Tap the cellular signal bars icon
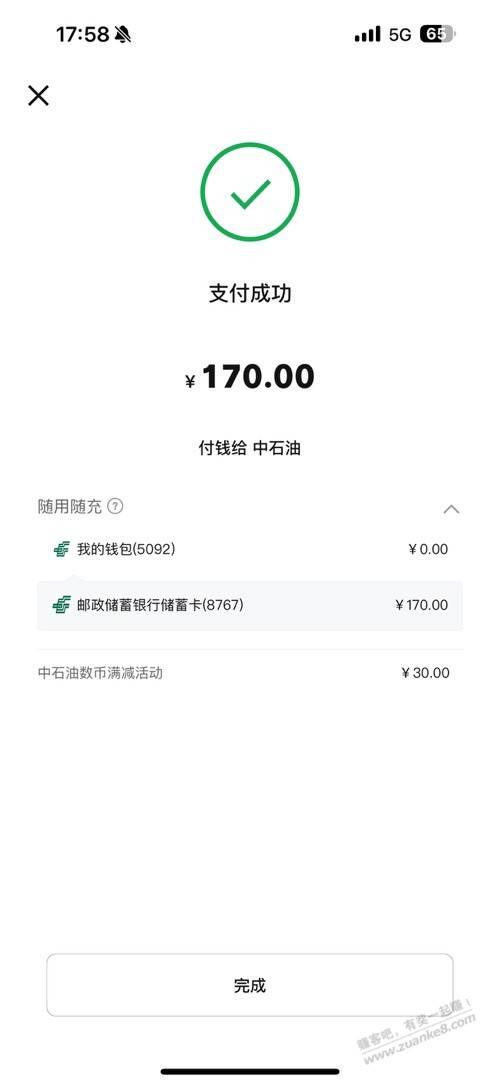 367,34
